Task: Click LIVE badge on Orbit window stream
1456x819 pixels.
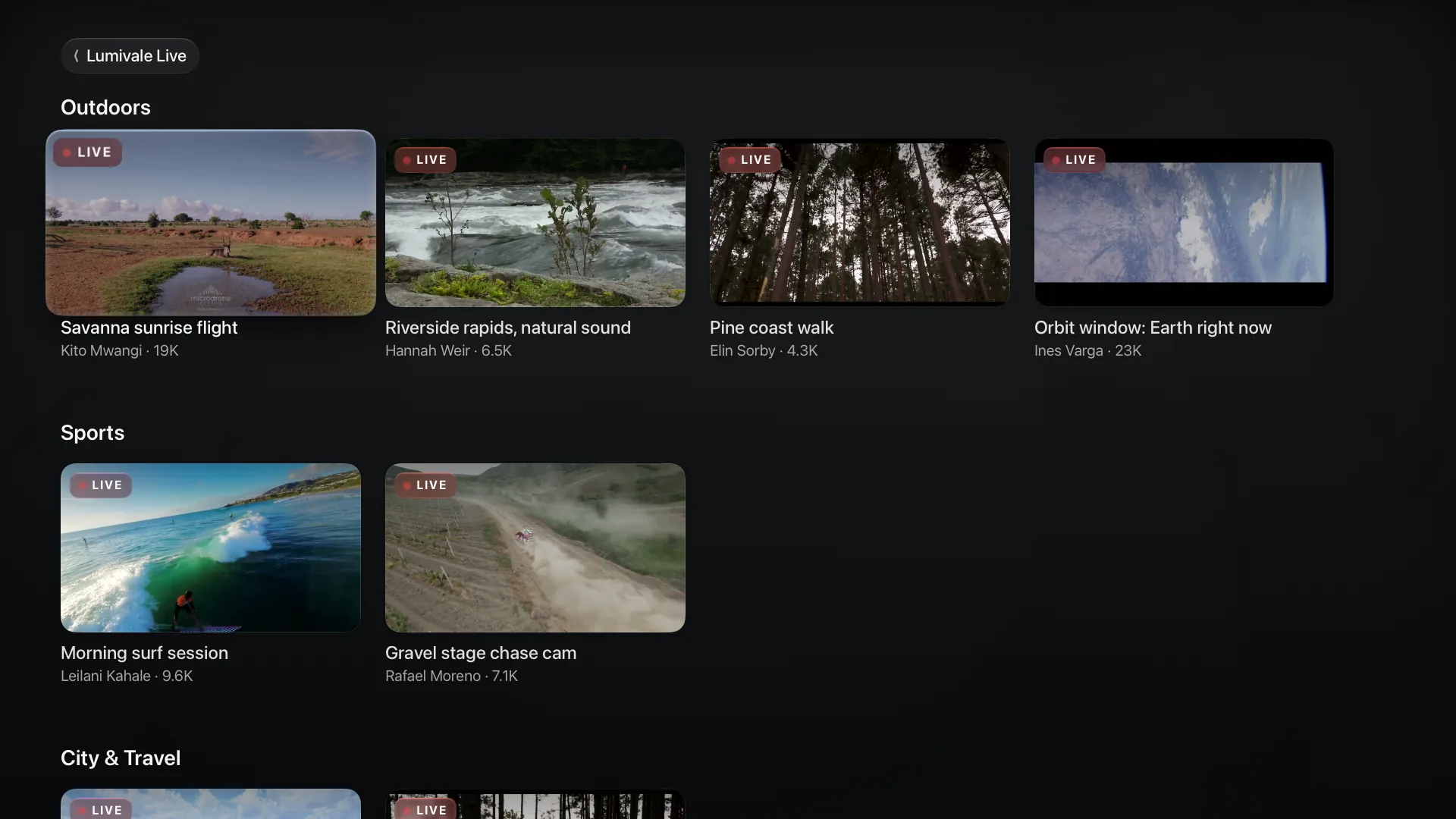Action: pyautogui.click(x=1074, y=160)
